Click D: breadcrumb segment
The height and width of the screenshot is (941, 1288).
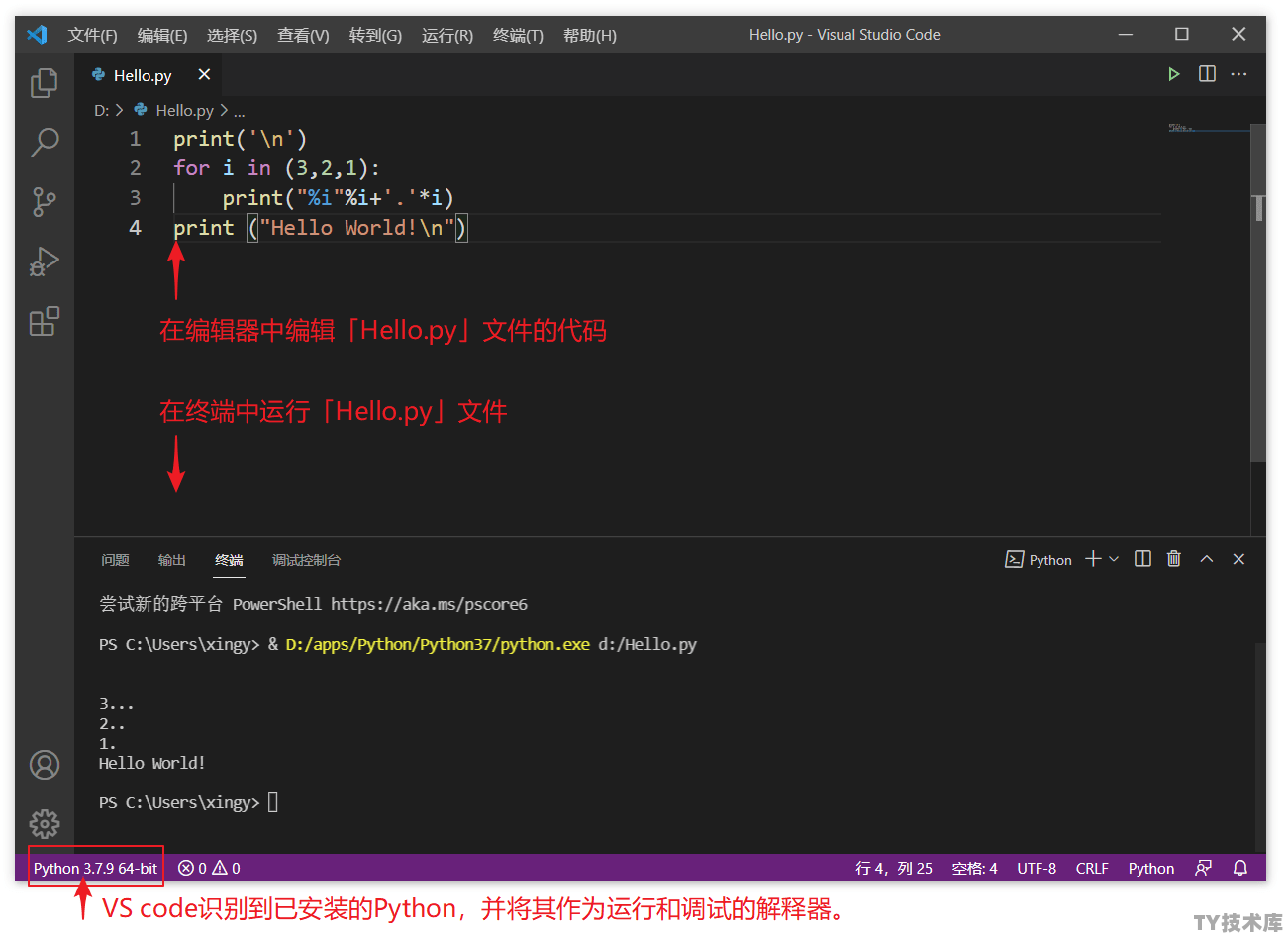tap(101, 110)
